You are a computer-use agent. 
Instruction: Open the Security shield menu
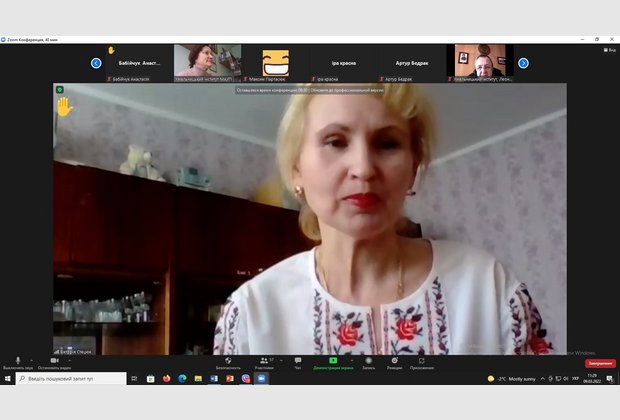click(x=228, y=363)
